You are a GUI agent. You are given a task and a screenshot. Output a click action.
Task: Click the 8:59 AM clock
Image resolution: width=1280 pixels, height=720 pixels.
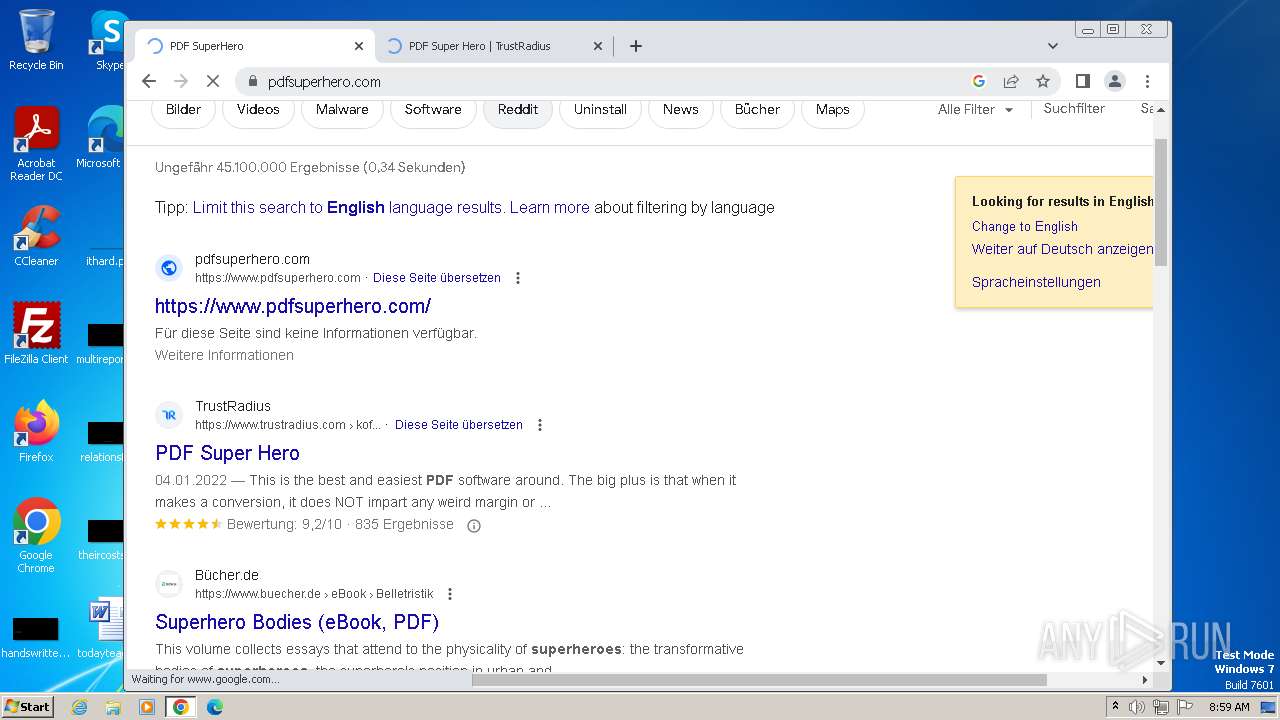click(x=1229, y=707)
